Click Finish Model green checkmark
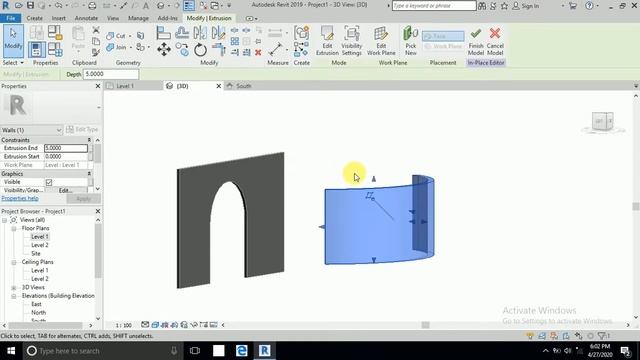The width and height of the screenshot is (640, 360). point(476,41)
